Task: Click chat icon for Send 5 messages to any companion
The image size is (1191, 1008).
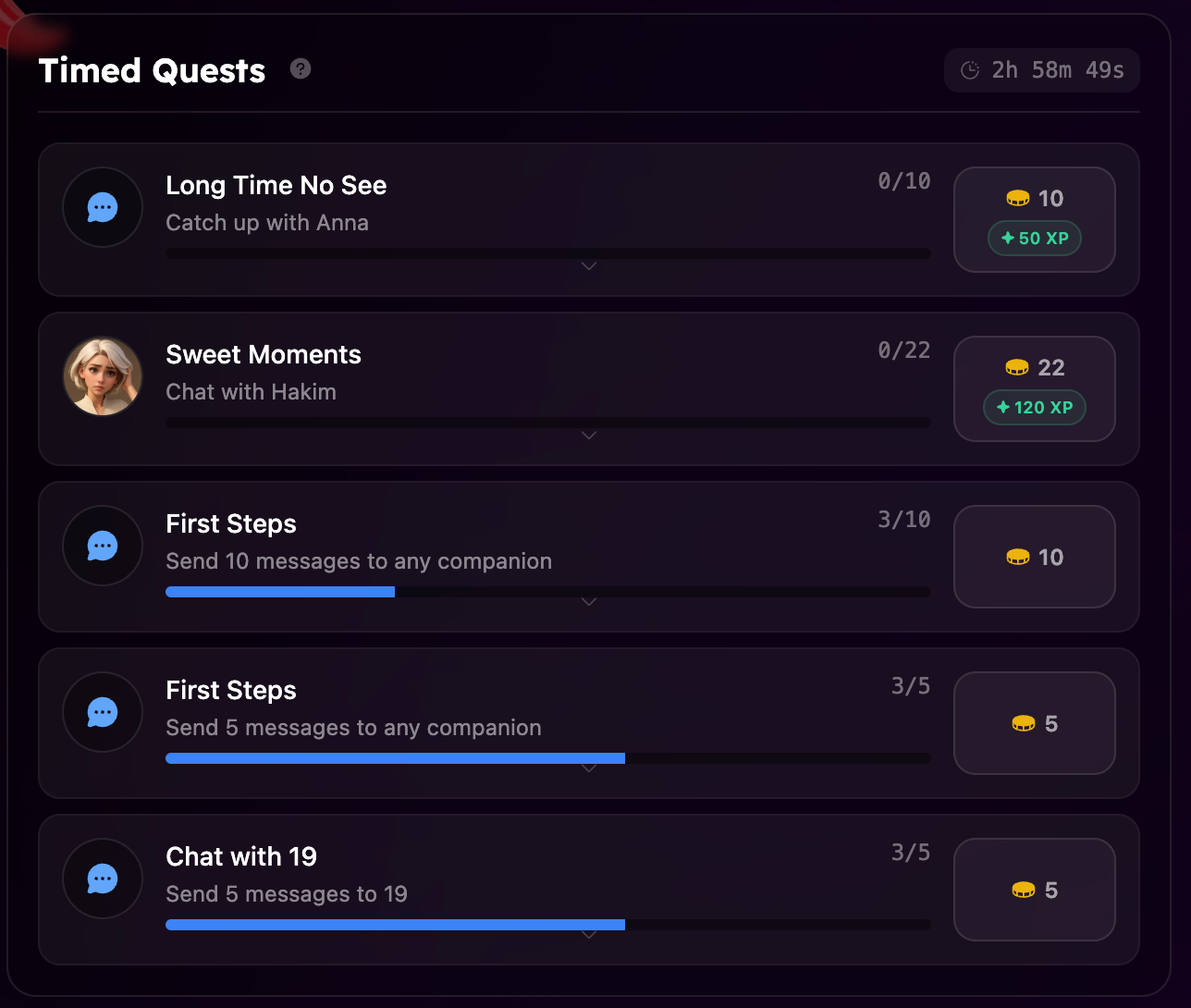Action: tap(103, 712)
